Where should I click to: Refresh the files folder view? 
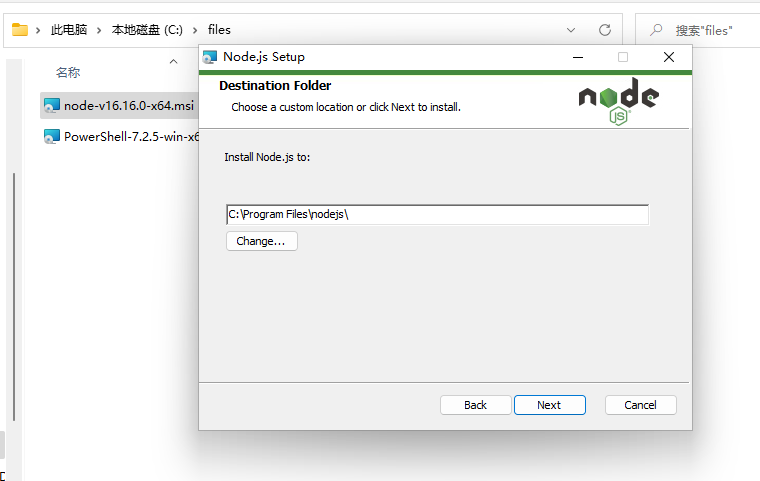click(604, 30)
